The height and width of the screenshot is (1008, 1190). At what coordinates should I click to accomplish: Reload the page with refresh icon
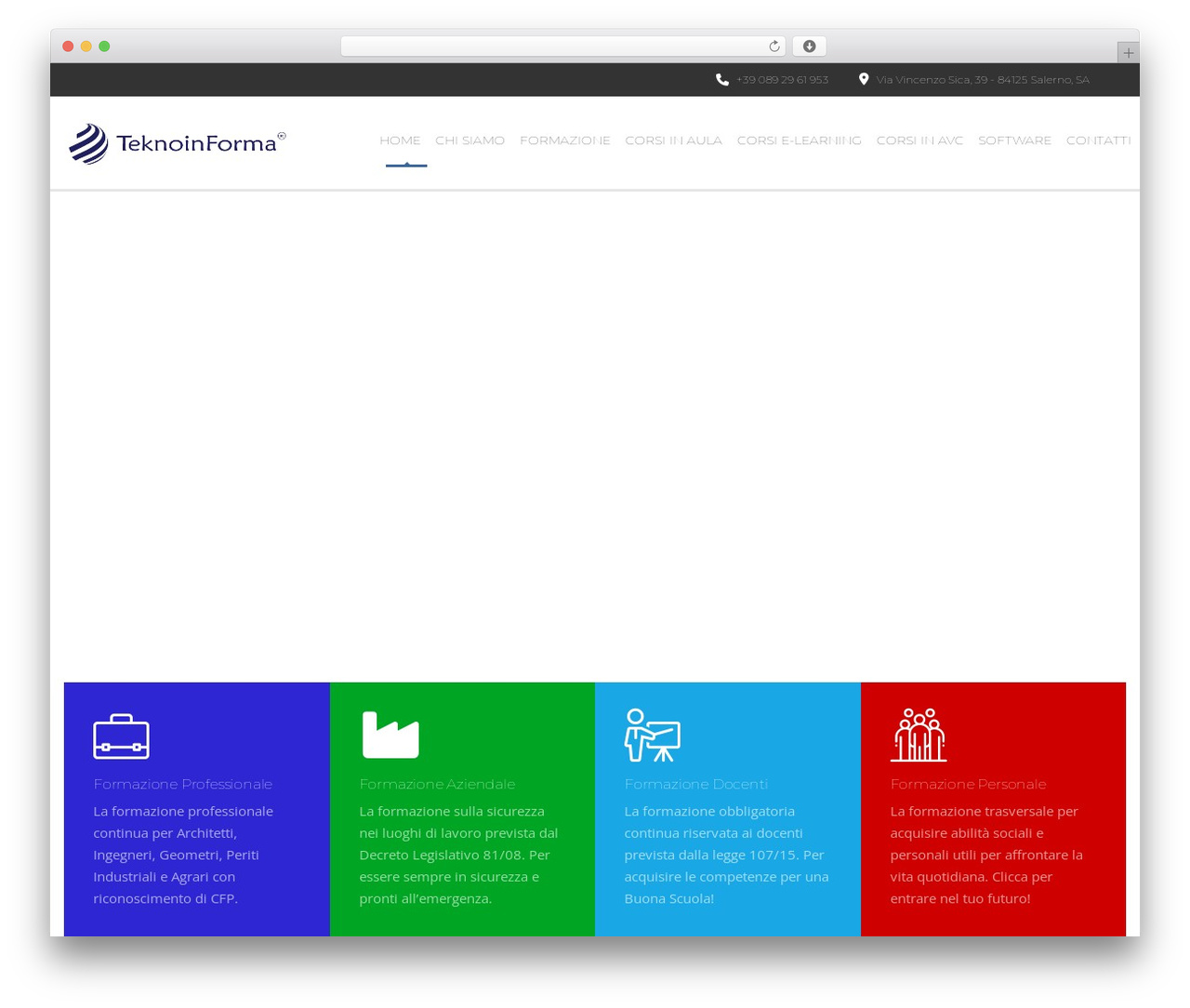click(774, 46)
